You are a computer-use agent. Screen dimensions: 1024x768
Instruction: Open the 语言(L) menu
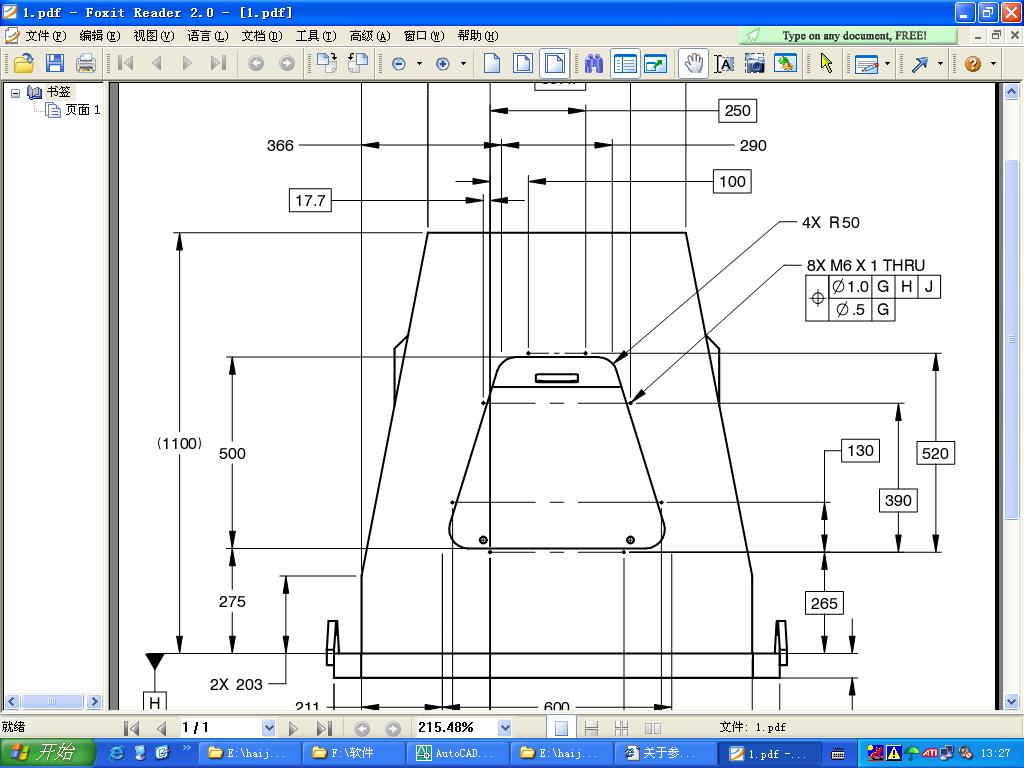coord(208,36)
